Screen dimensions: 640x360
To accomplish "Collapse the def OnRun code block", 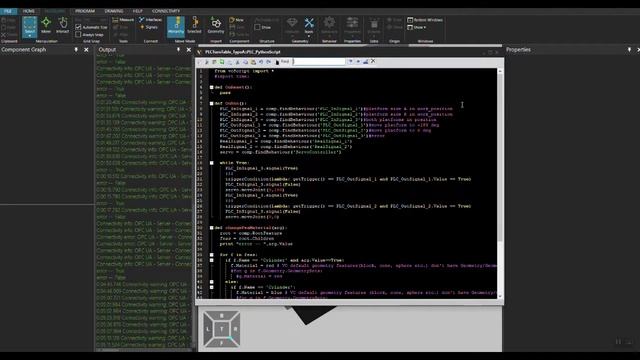I will pyautogui.click(x=211, y=104).
